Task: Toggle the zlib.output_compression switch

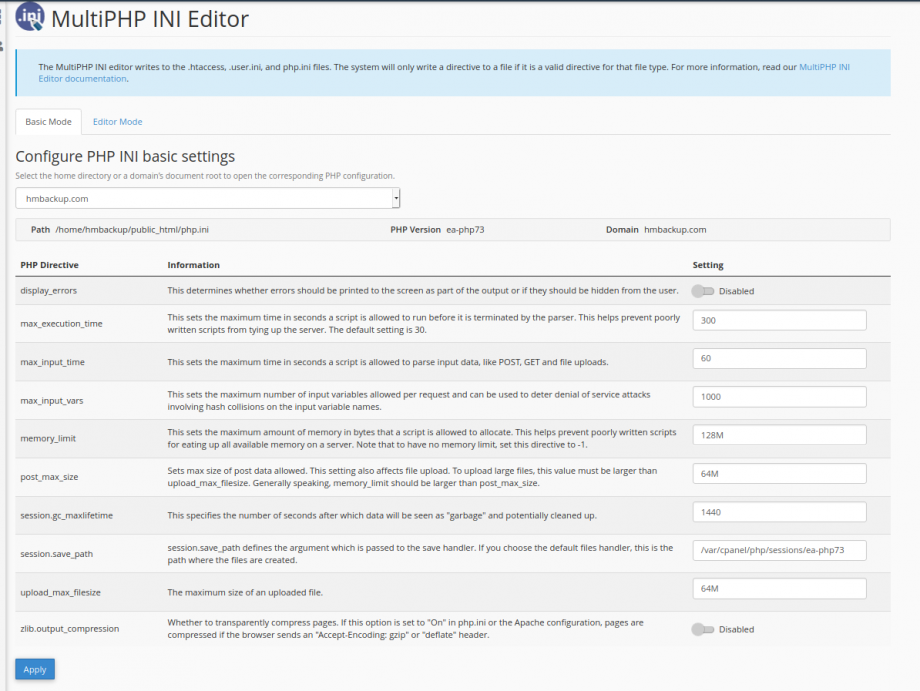Action: coord(702,629)
